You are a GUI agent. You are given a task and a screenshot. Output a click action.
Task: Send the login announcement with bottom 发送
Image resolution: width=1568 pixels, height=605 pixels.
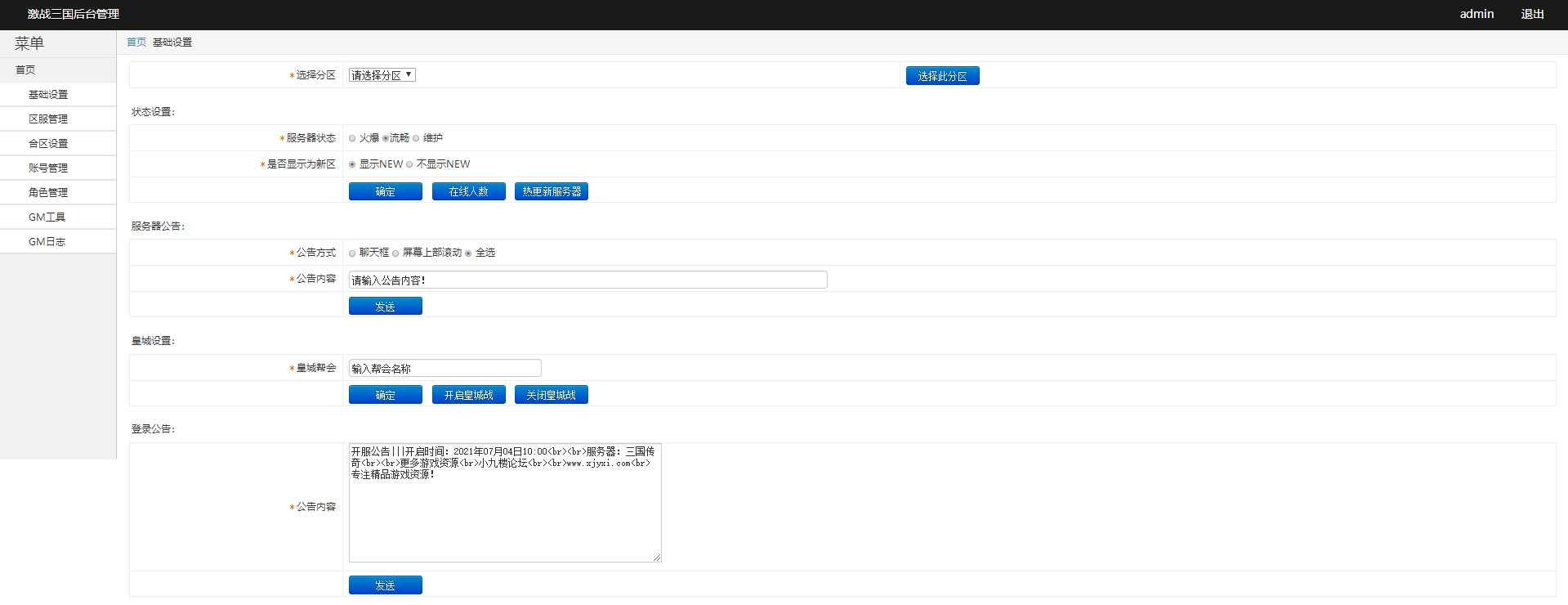coord(385,585)
